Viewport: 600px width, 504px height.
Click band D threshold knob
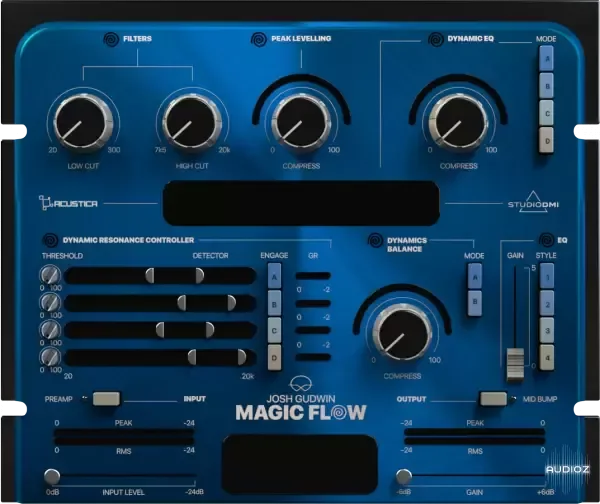51,357
